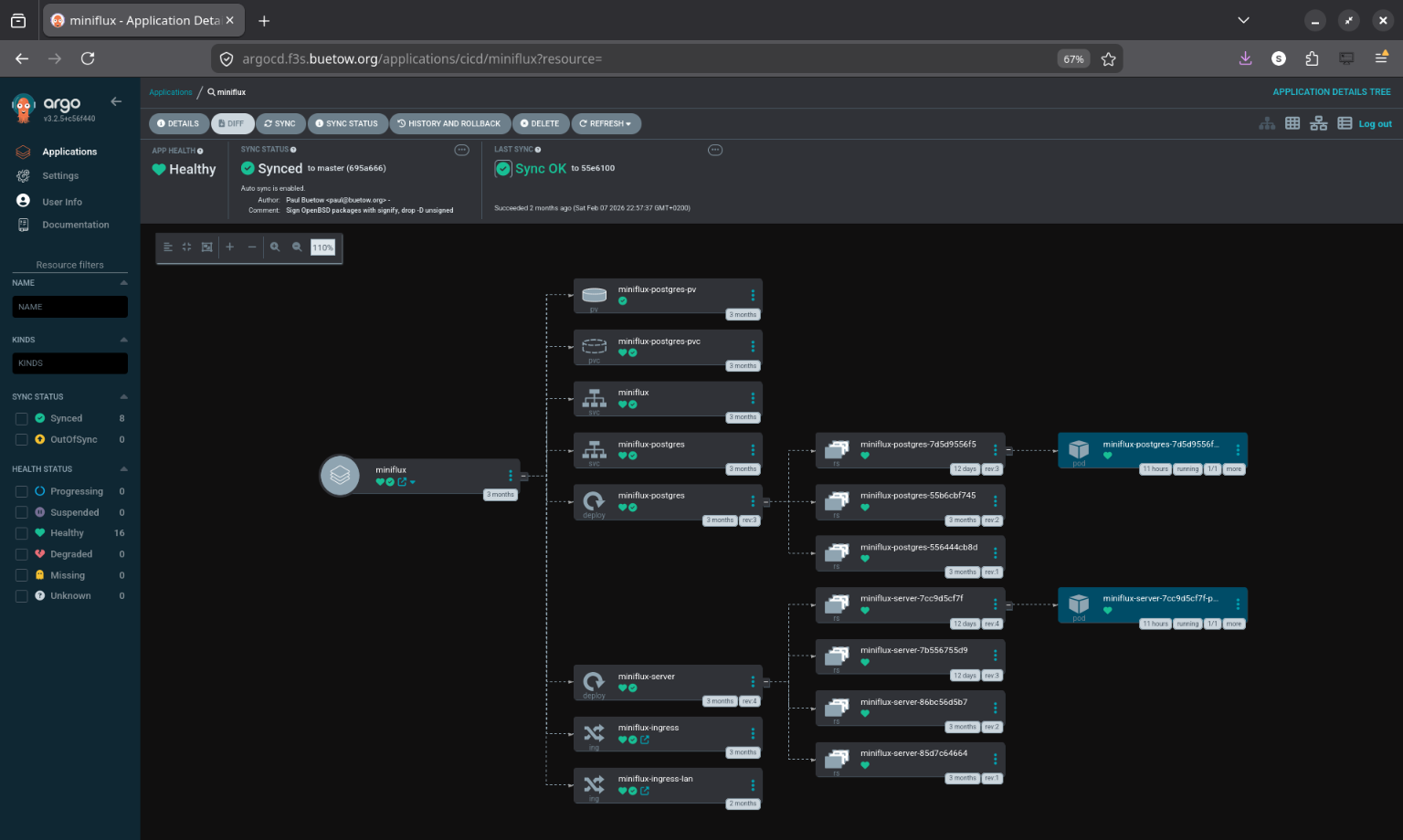The height and width of the screenshot is (840, 1403).
Task: Switch to the grid resource view
Action: (1292, 123)
